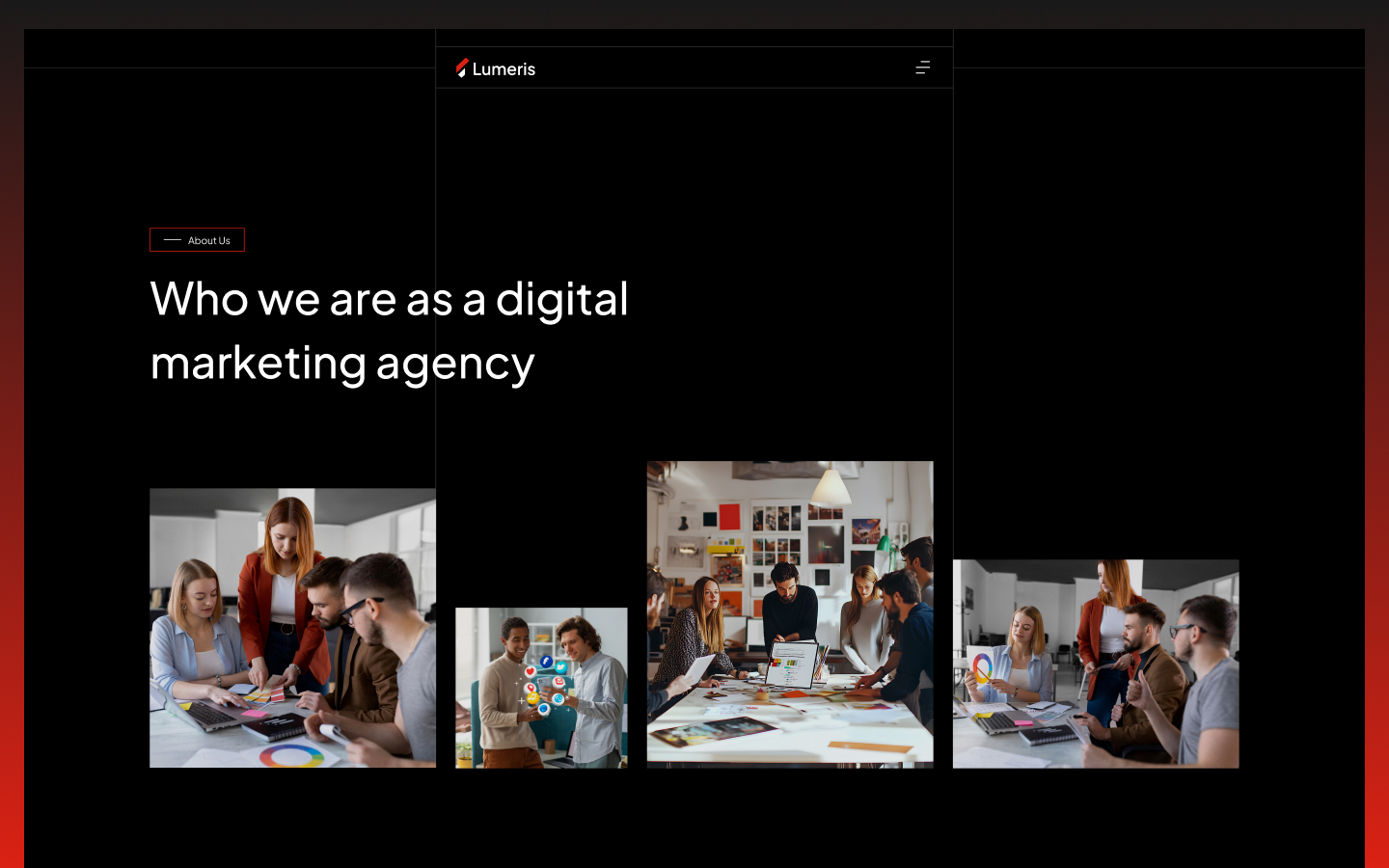The height and width of the screenshot is (868, 1389).
Task: Click the red square poster on studio wall
Action: click(729, 516)
